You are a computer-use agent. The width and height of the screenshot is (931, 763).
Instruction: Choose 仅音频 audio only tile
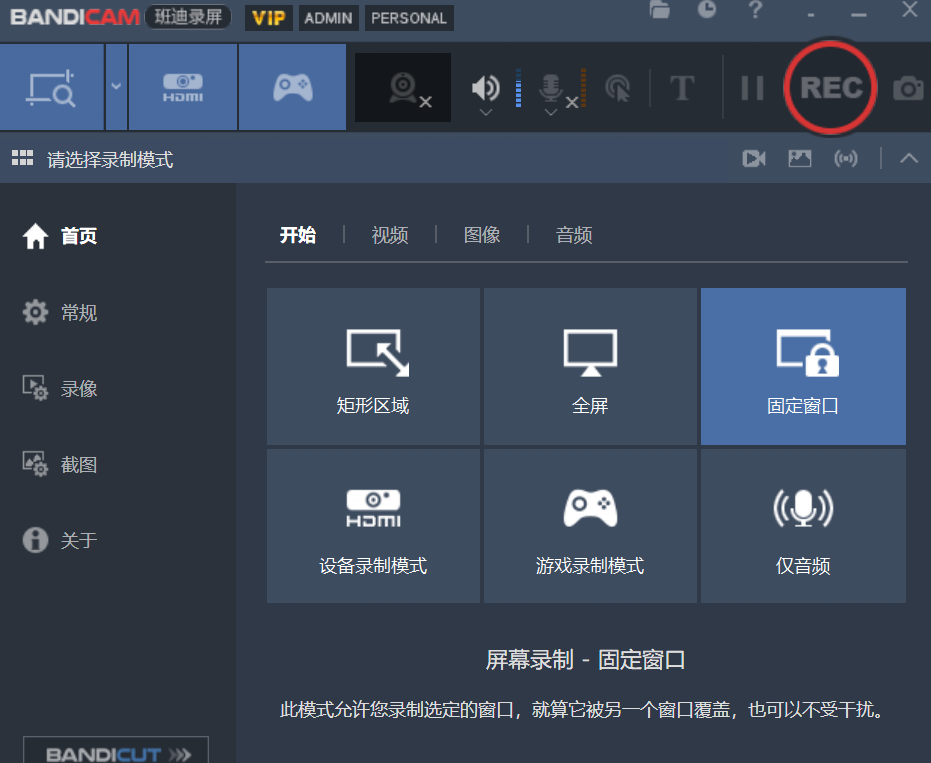(803, 526)
